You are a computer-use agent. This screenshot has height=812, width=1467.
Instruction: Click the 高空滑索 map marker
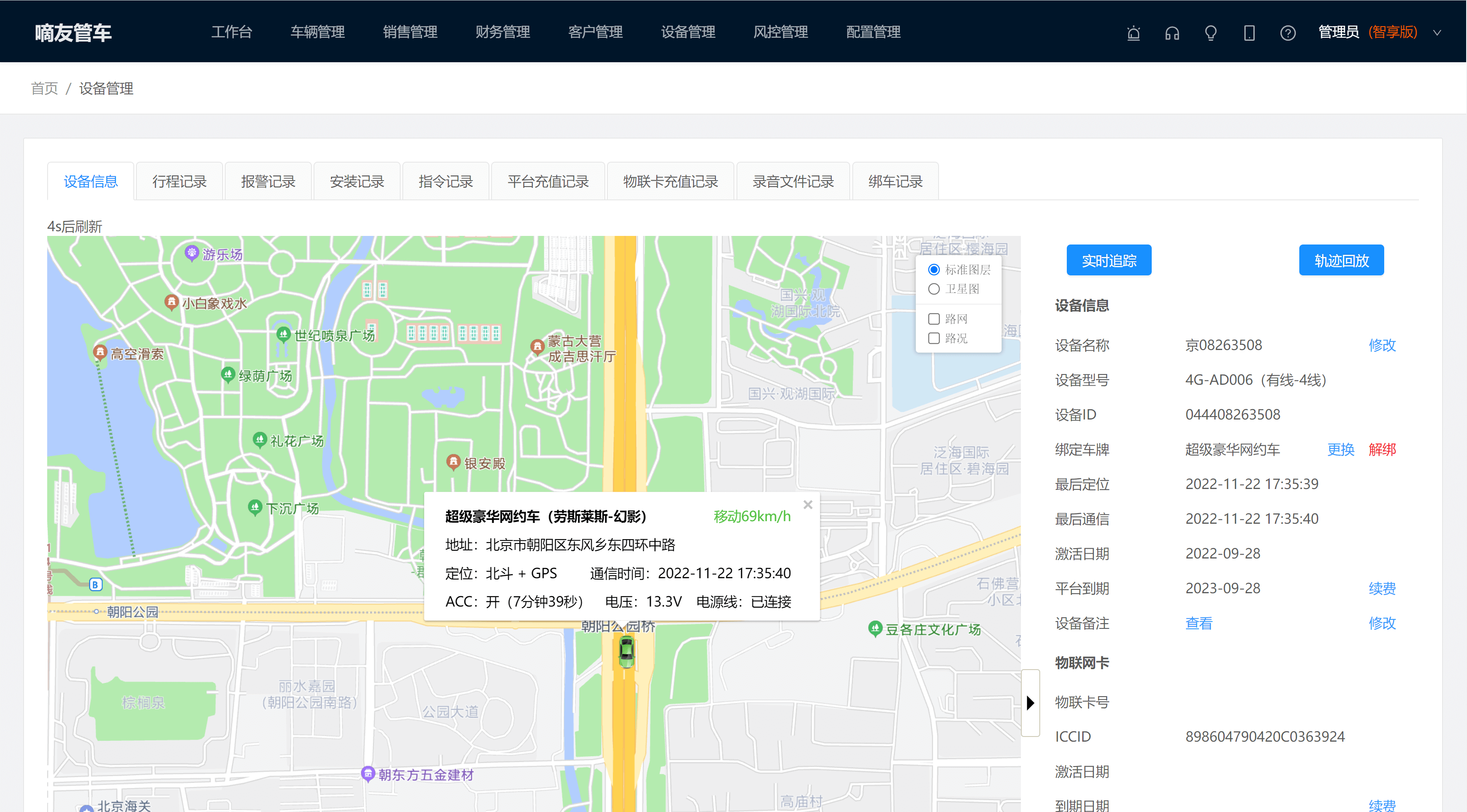pyautogui.click(x=100, y=352)
